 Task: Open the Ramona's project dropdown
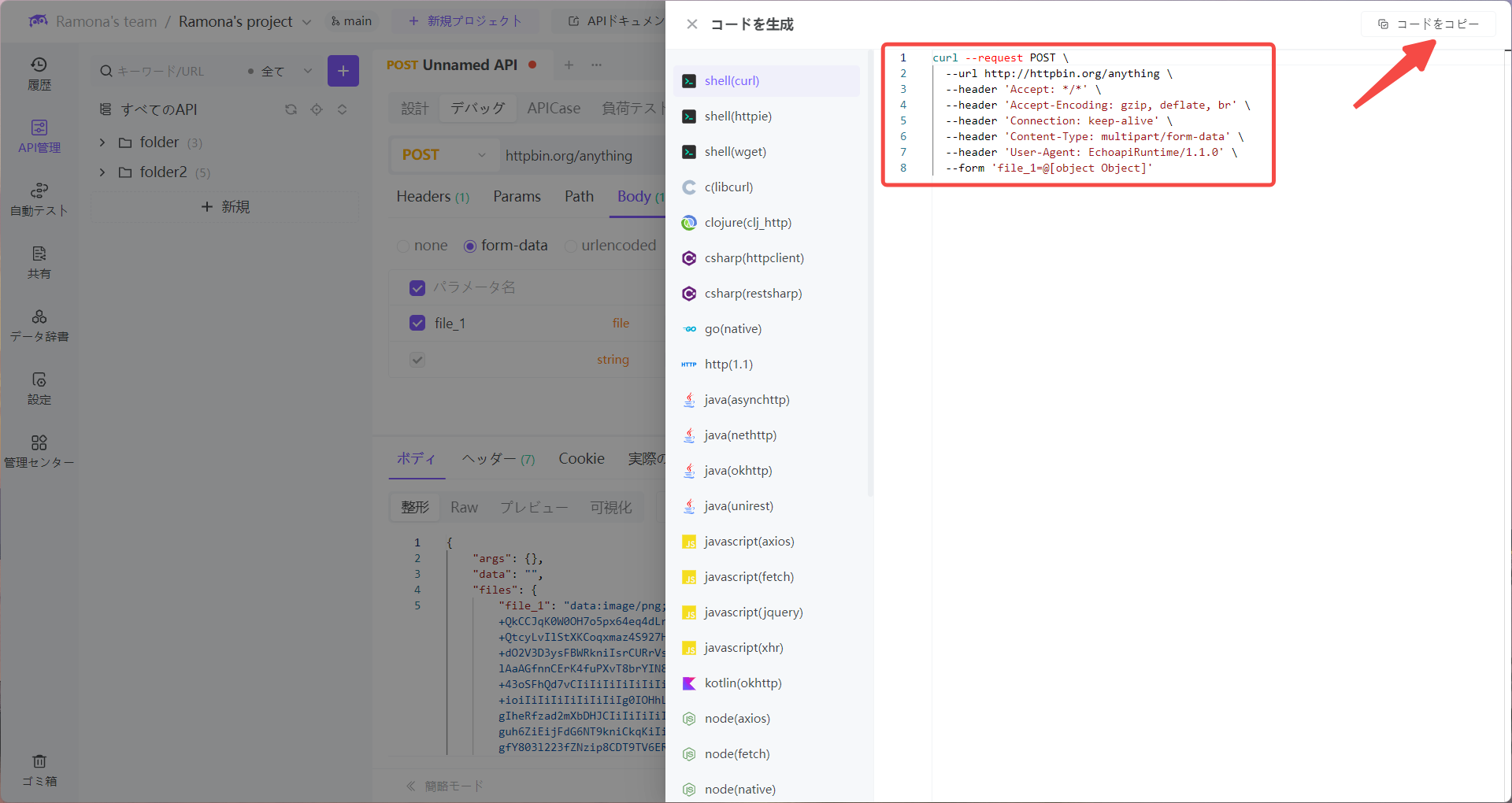(x=307, y=22)
